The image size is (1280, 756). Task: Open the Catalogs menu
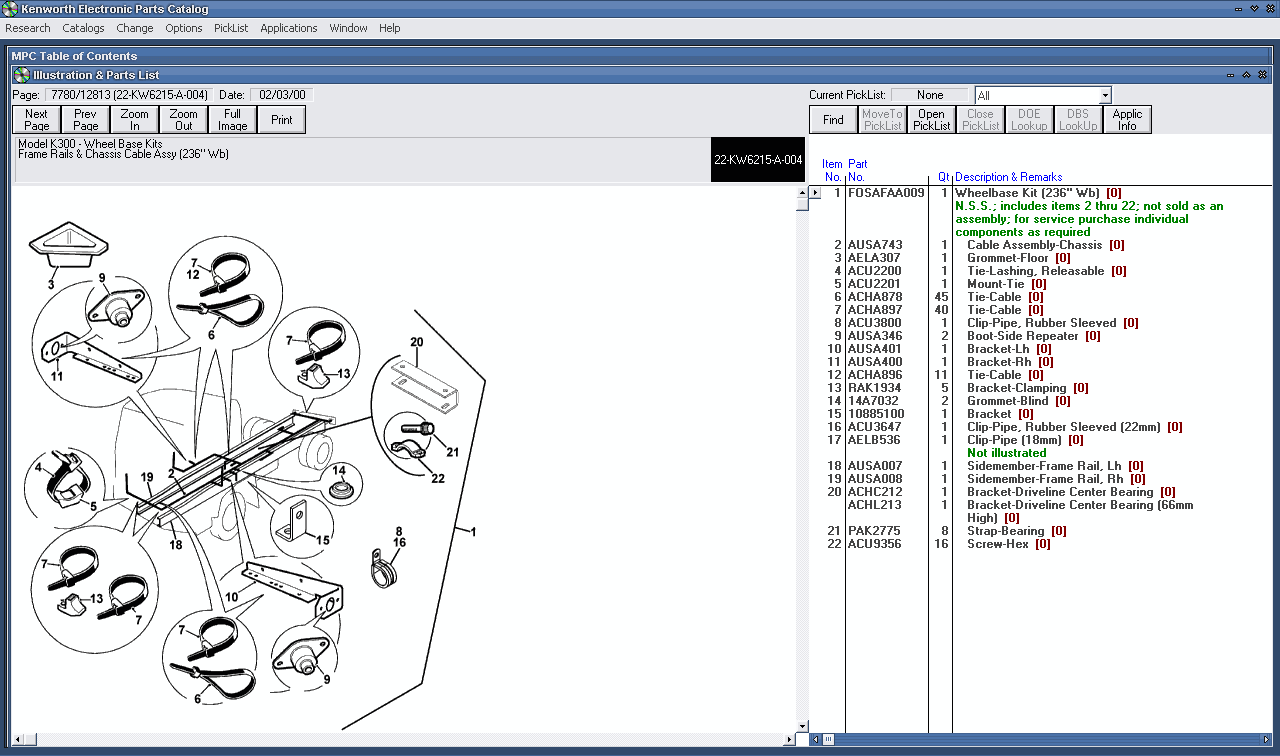coord(83,28)
